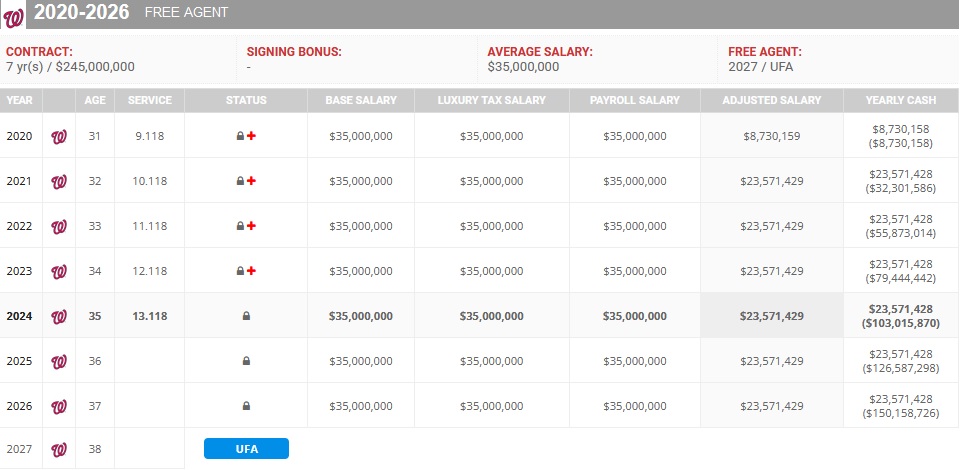960x470 pixels.
Task: Click the Nationals team logo in the 2027 row
Action: point(59,449)
